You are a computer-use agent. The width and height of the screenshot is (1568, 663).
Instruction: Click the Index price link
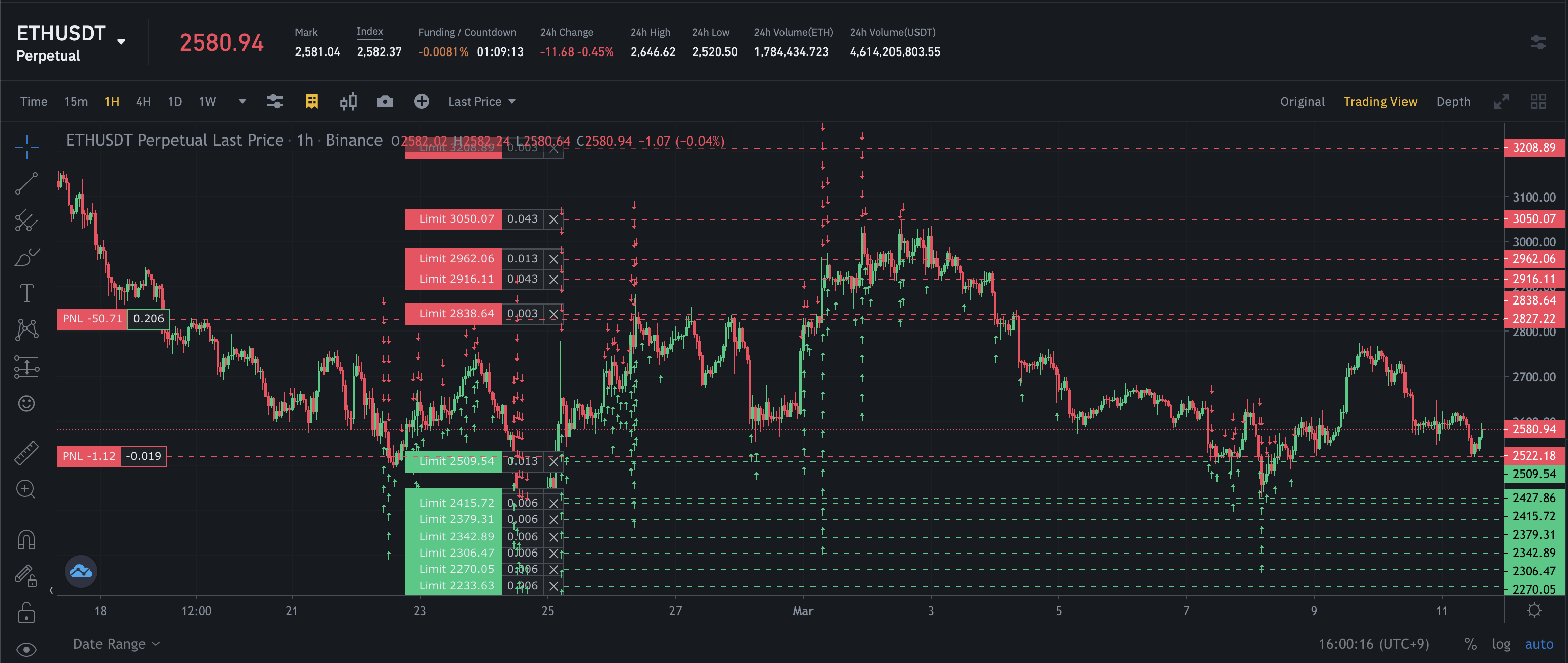(x=369, y=32)
